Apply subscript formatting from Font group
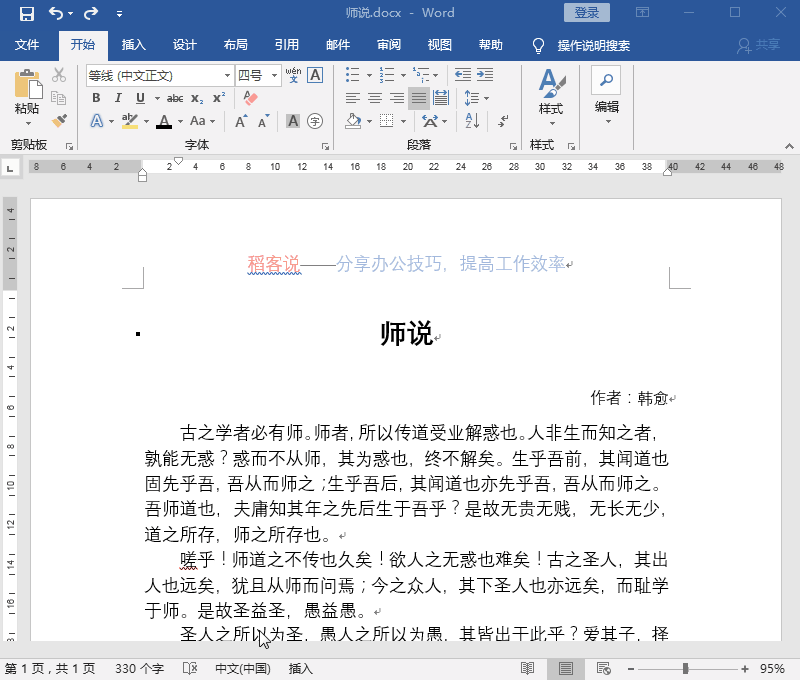 (195, 98)
